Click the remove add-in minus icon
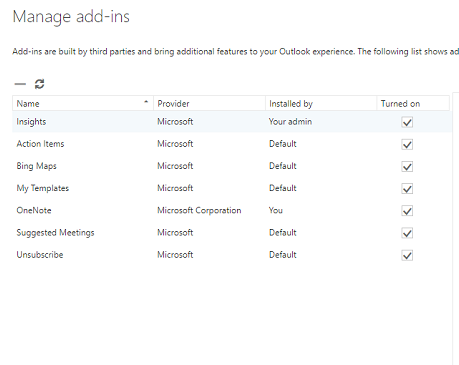The height and width of the screenshot is (365, 459). [20, 84]
